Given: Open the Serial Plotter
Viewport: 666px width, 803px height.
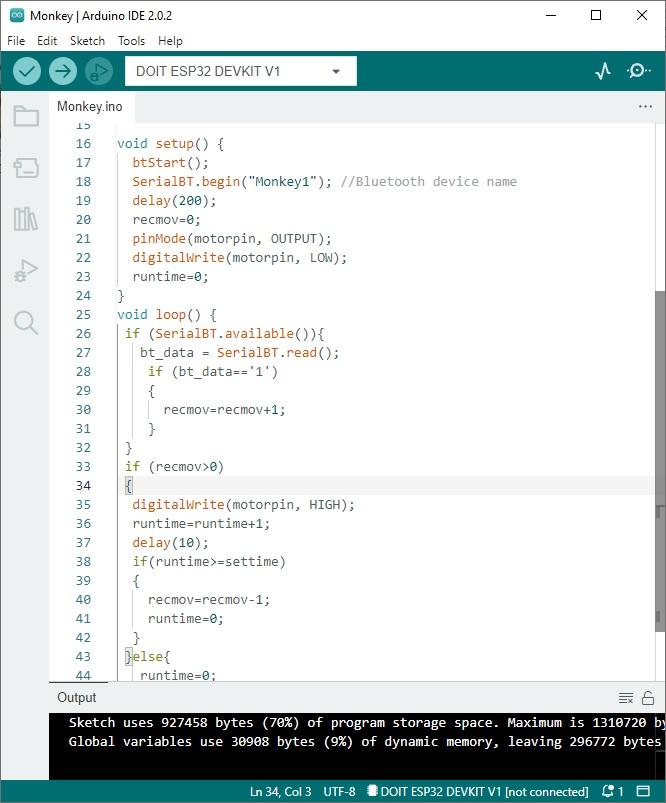Looking at the screenshot, I should coord(603,71).
